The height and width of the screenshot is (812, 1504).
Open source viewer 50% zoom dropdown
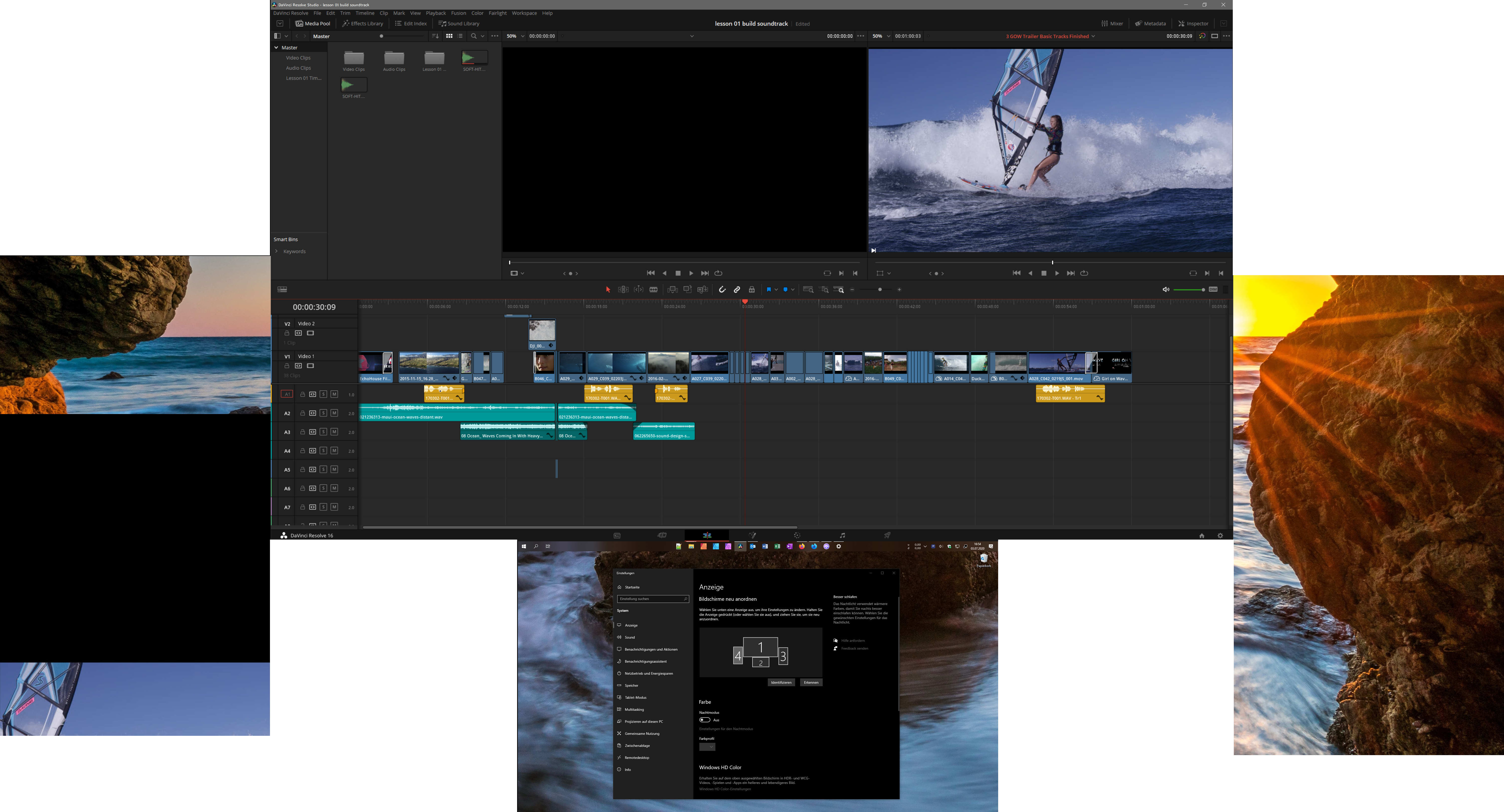[523, 36]
